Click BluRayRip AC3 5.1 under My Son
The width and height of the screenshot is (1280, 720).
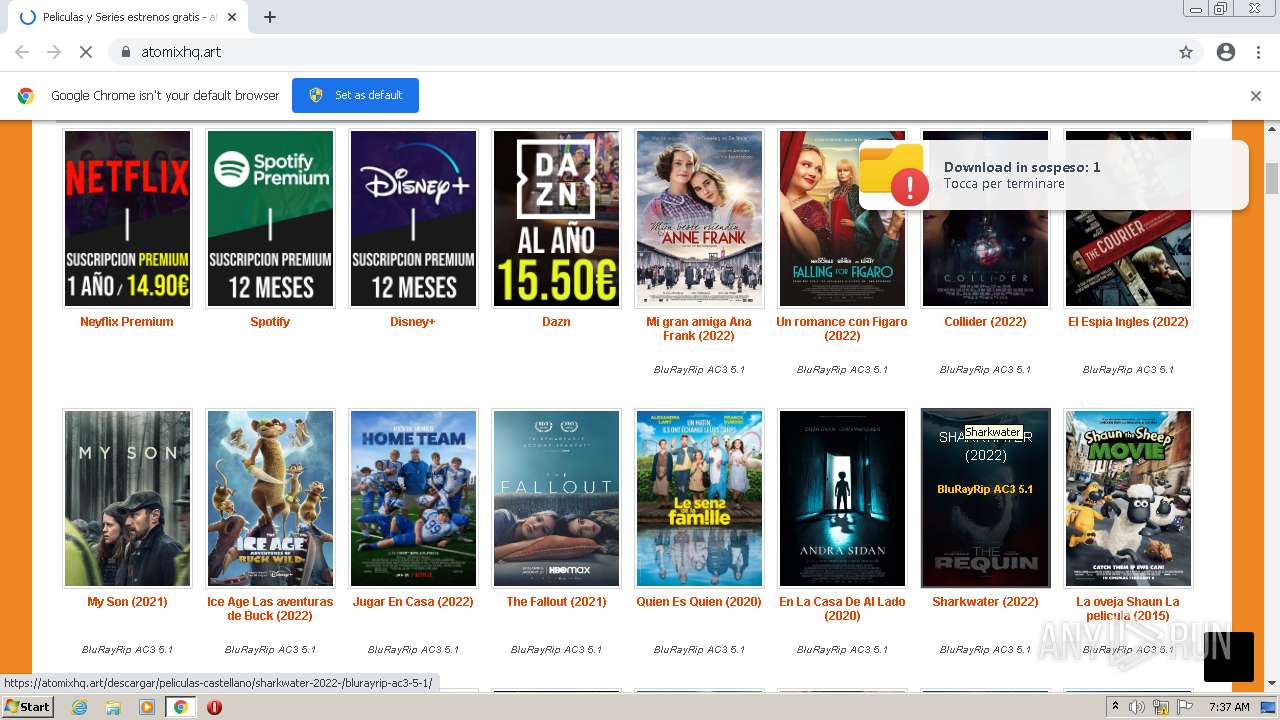coord(127,650)
